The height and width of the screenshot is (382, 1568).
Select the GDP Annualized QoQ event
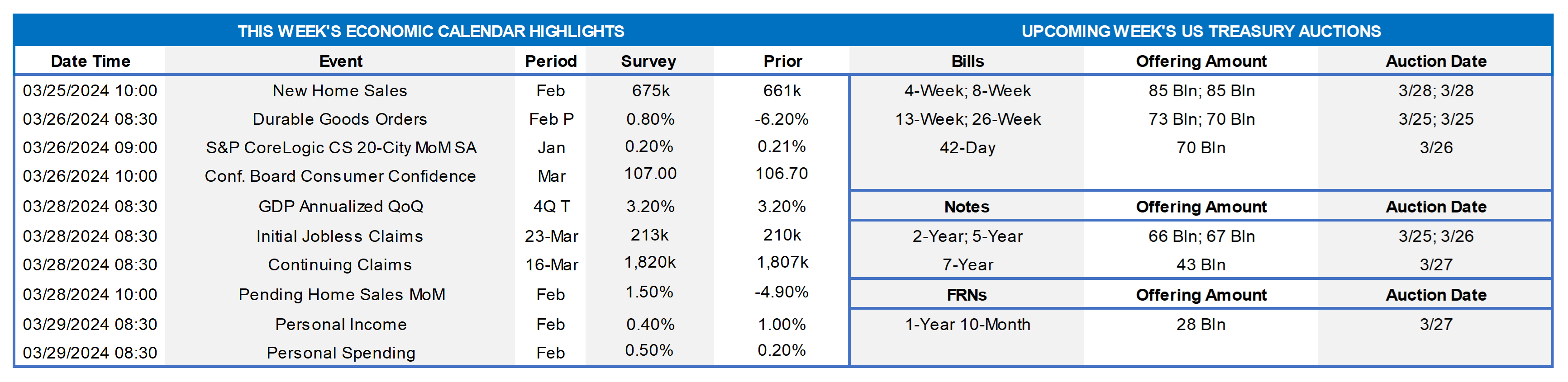[340, 207]
